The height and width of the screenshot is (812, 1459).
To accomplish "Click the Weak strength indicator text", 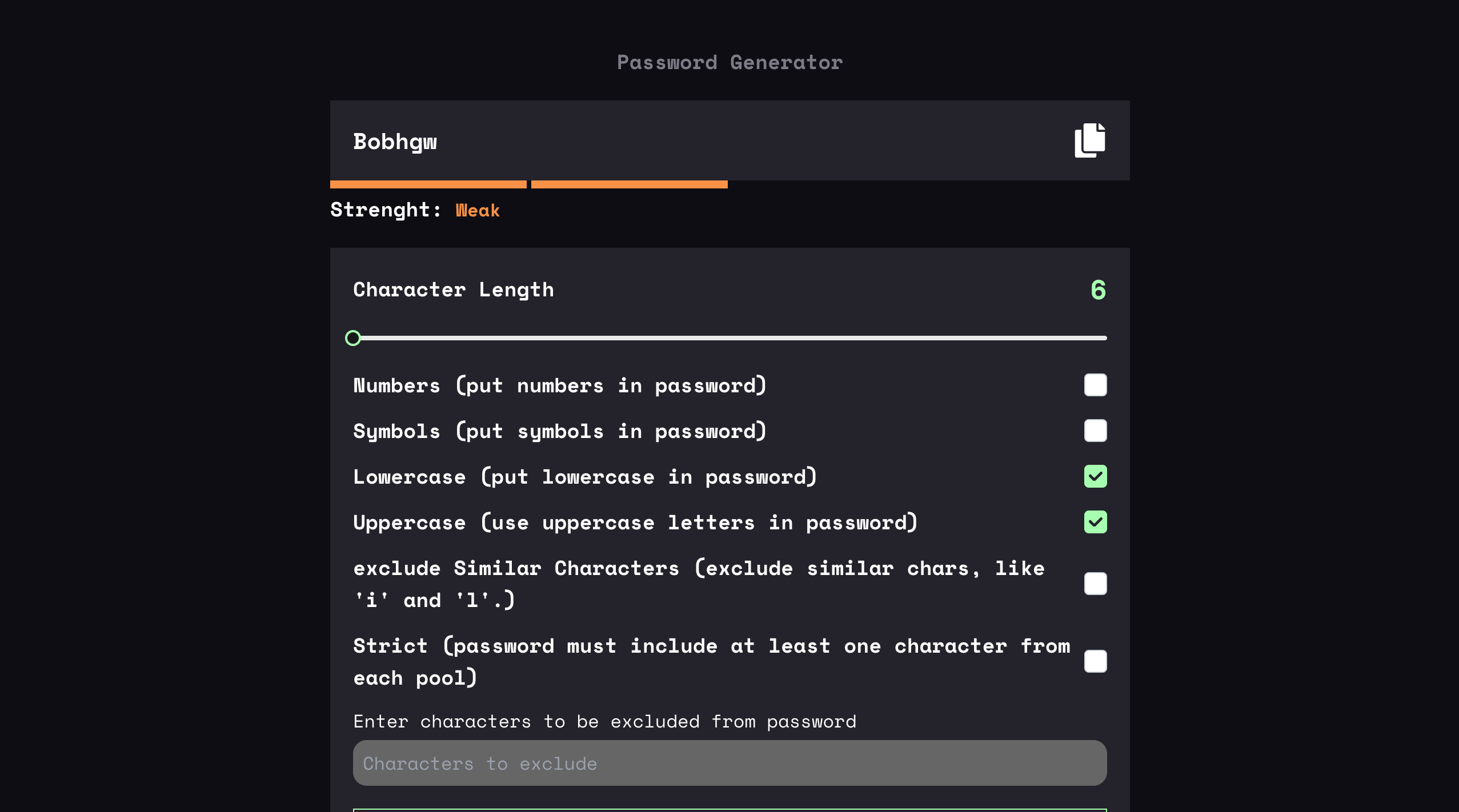I will 478,210.
